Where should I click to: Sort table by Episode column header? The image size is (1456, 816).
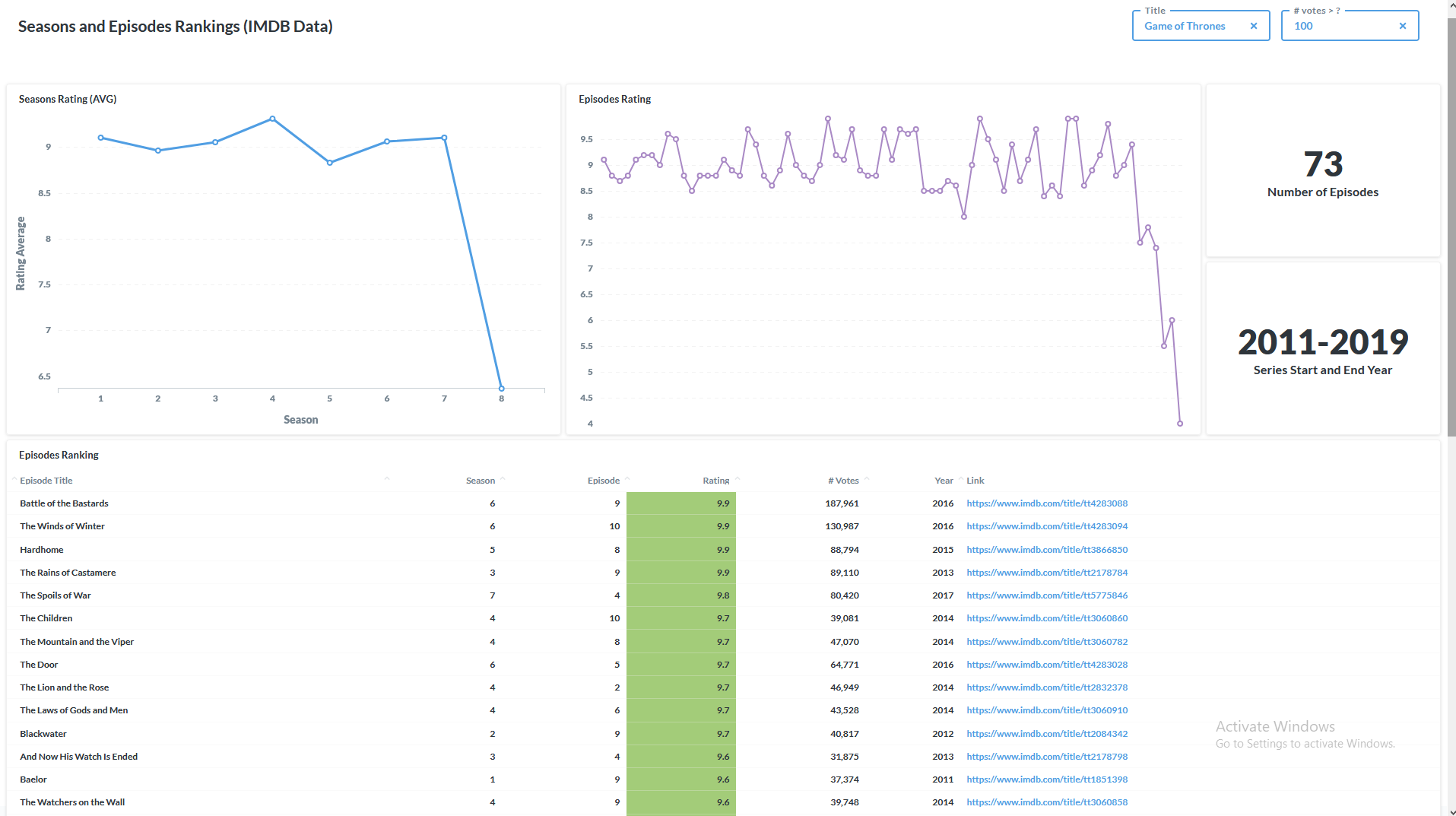(x=604, y=481)
